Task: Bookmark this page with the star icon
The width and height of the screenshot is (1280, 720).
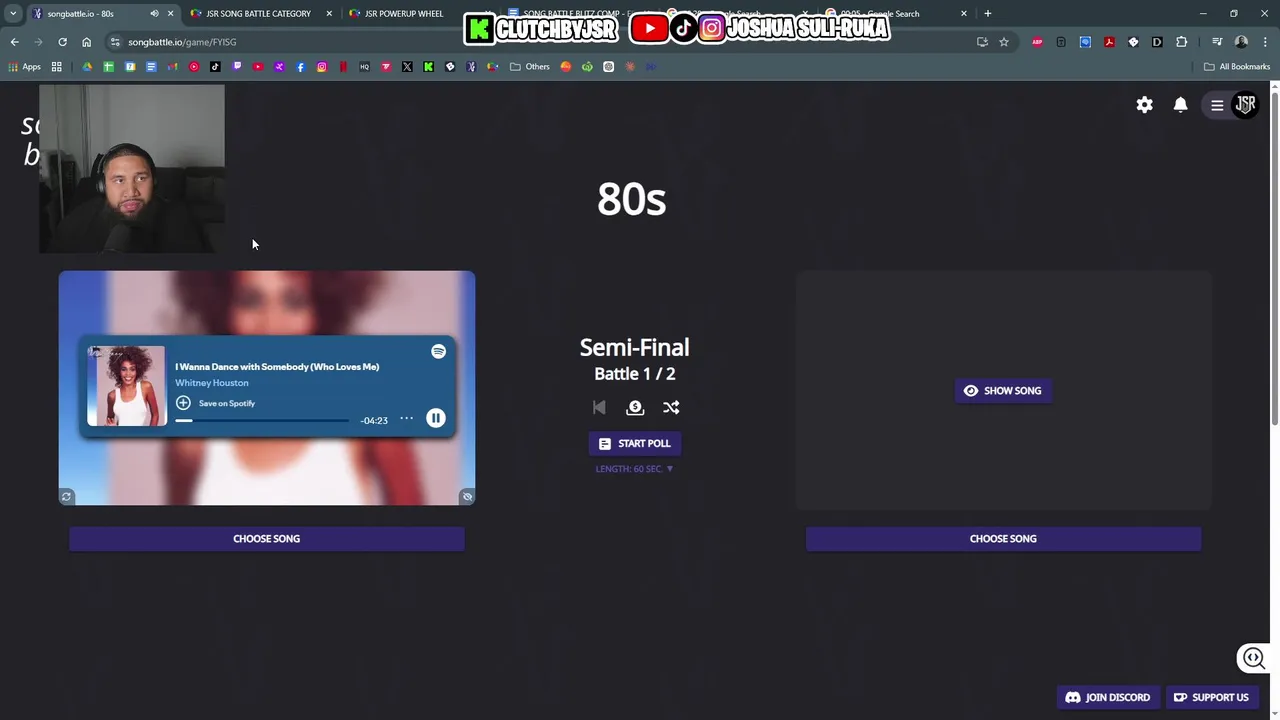Action: pos(1004,42)
